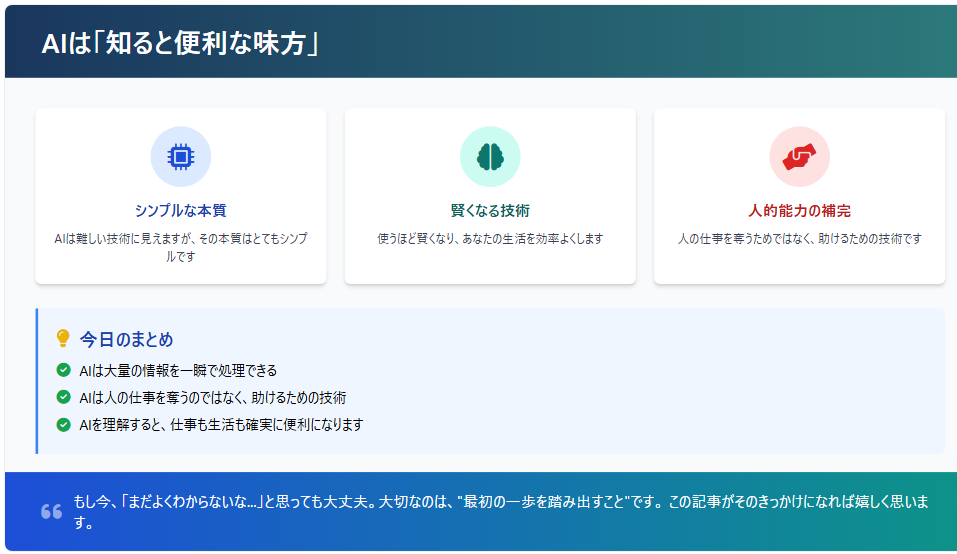Click the description under 賢くなる技術
This screenshot has height=554, width=957.
(489, 239)
